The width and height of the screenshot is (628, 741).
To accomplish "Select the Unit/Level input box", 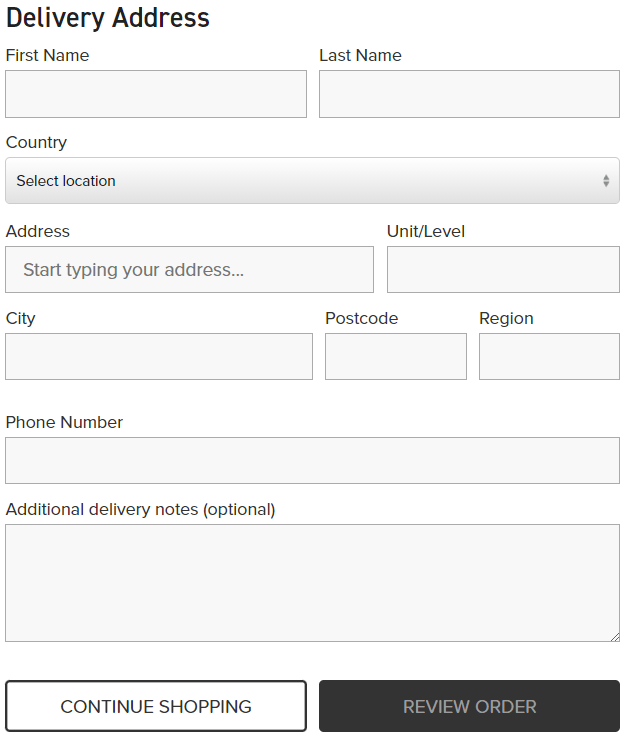I will [503, 270].
